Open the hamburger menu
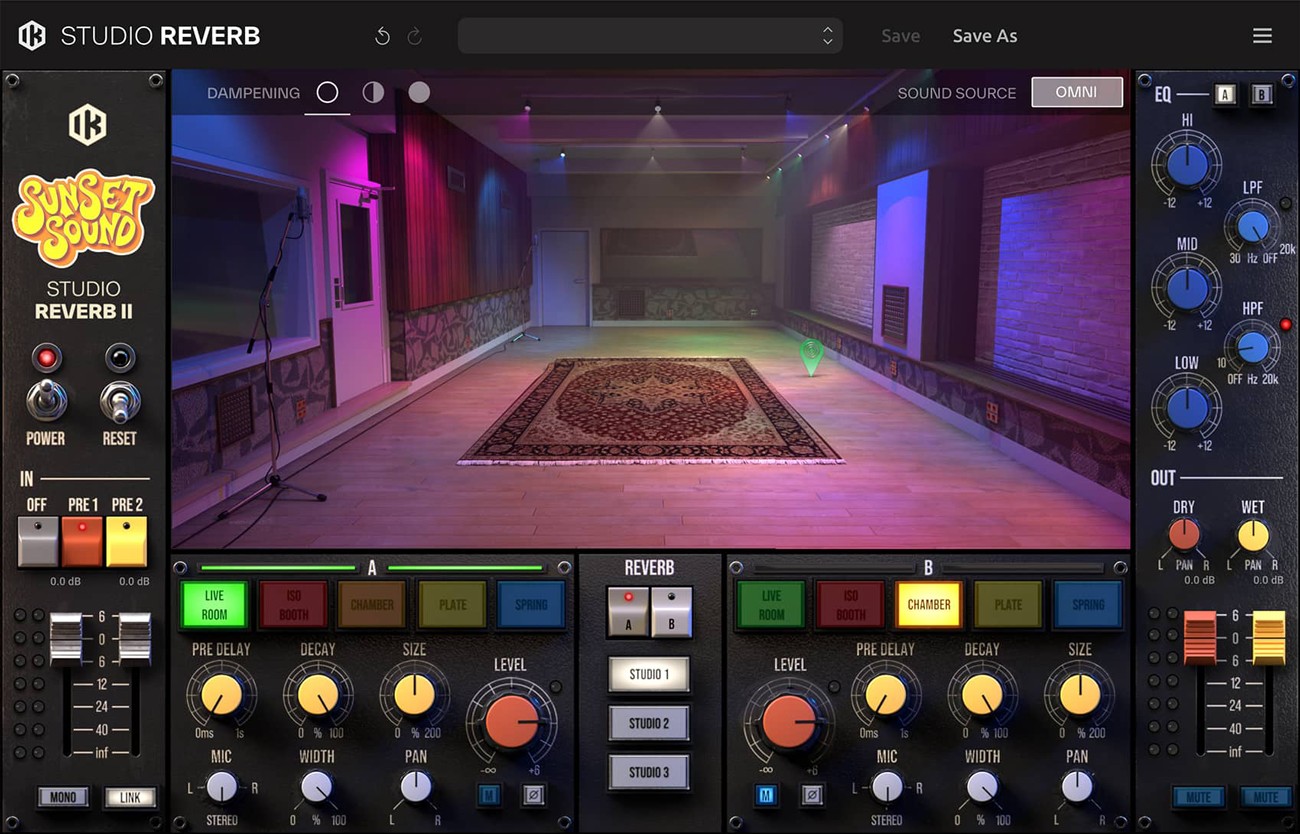Screen dimensions: 1300x834 pos(1262,35)
